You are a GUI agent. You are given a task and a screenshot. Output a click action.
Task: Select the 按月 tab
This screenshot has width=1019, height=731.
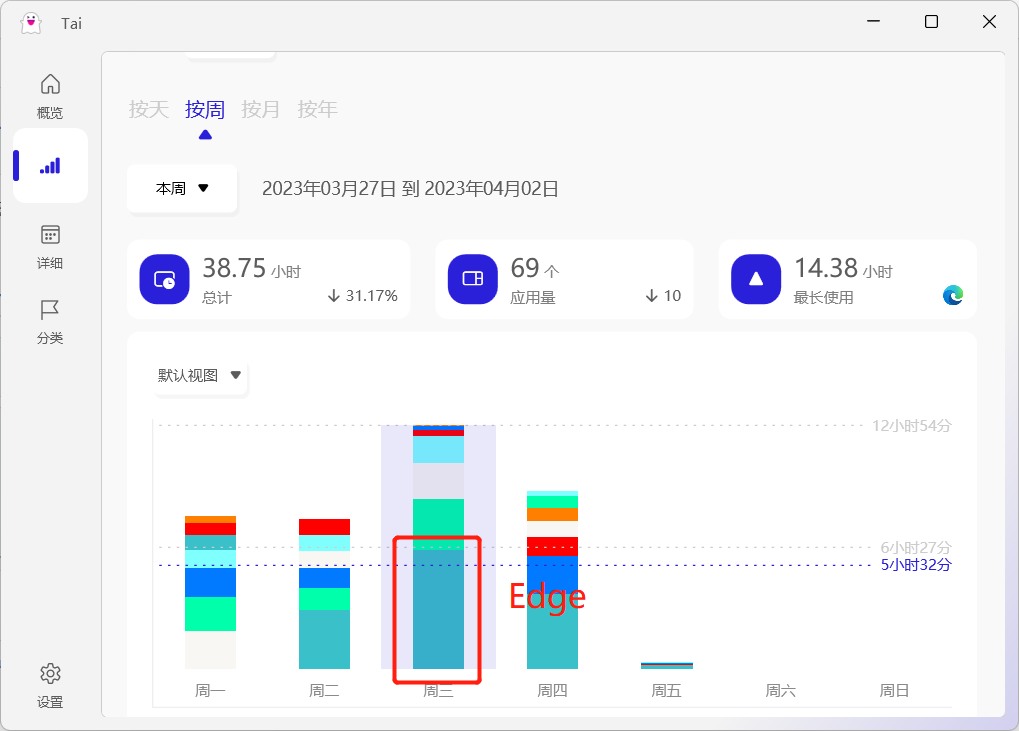pyautogui.click(x=260, y=109)
